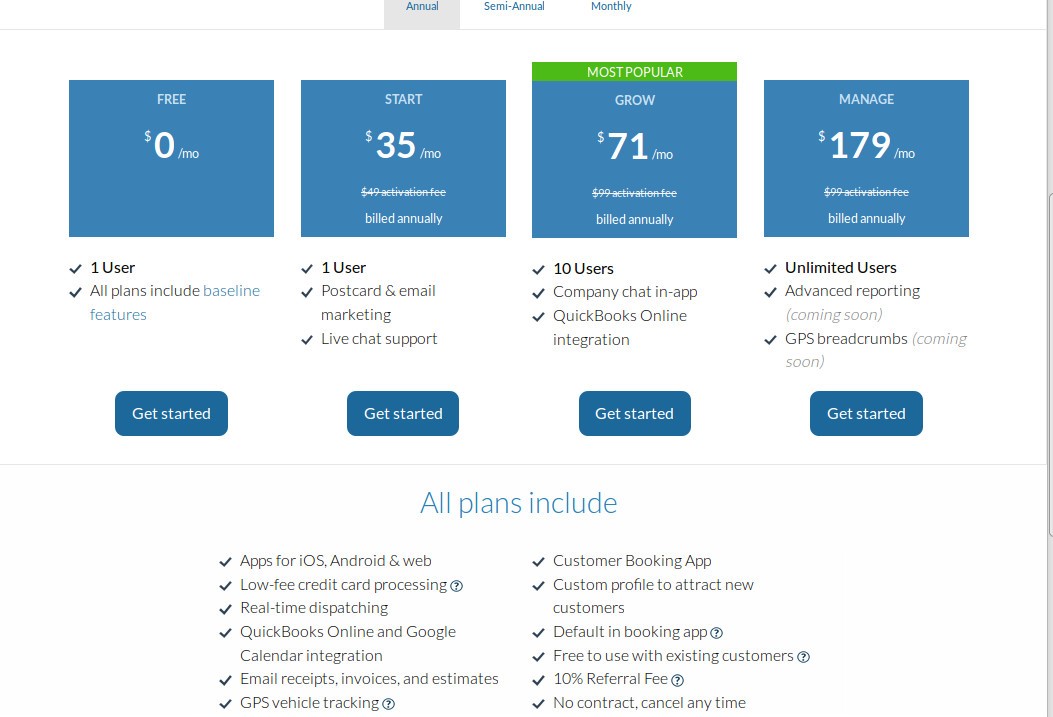Choose Get started under the Grow plan
The image size is (1053, 717).
pyautogui.click(x=634, y=414)
